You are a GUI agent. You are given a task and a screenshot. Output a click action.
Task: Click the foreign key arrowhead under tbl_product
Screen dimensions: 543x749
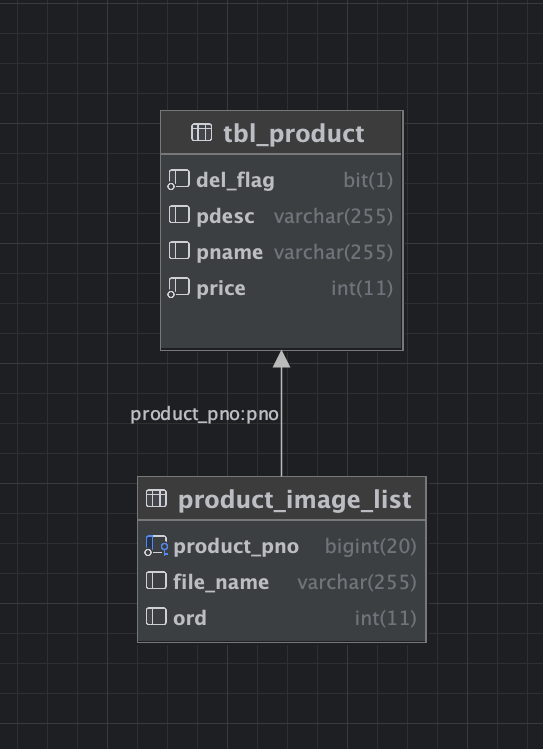[x=281, y=359]
